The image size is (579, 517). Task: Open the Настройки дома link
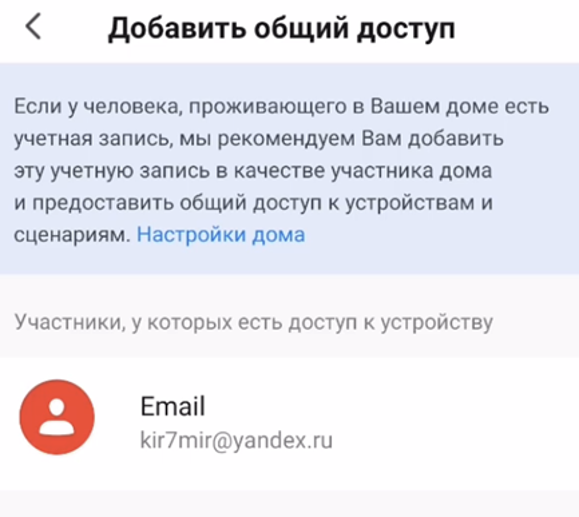[221, 234]
